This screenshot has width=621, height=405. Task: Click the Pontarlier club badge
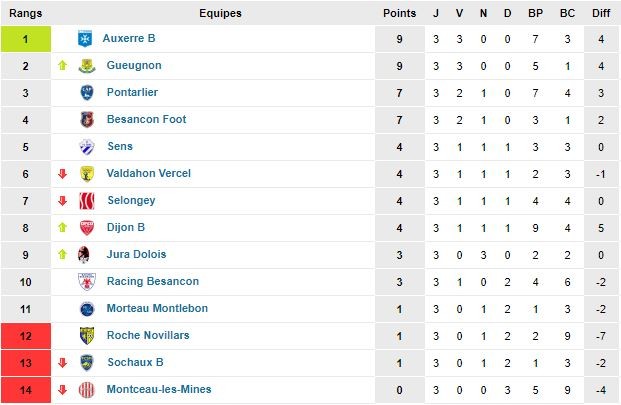click(x=87, y=93)
